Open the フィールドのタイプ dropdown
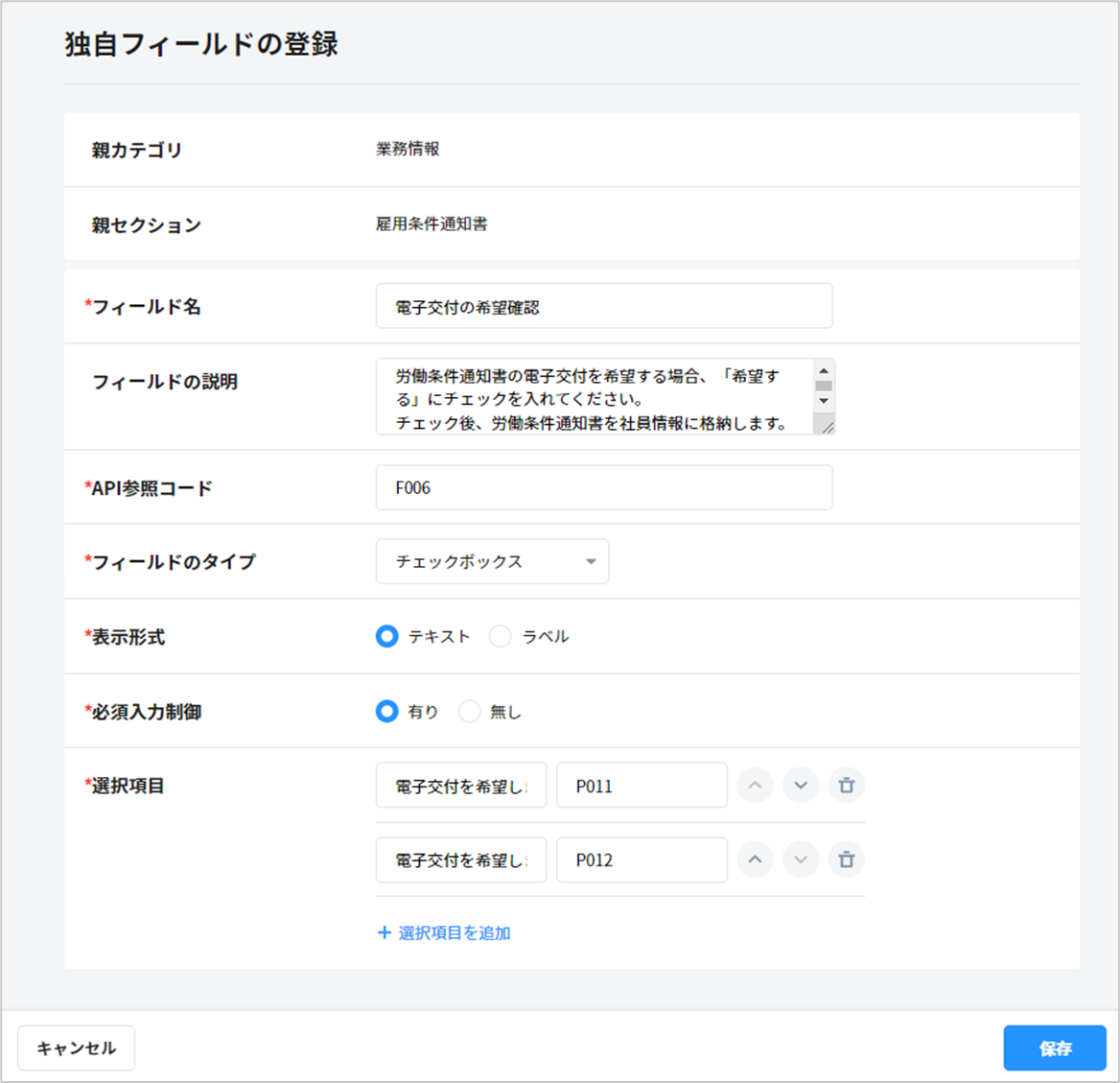 tap(492, 561)
